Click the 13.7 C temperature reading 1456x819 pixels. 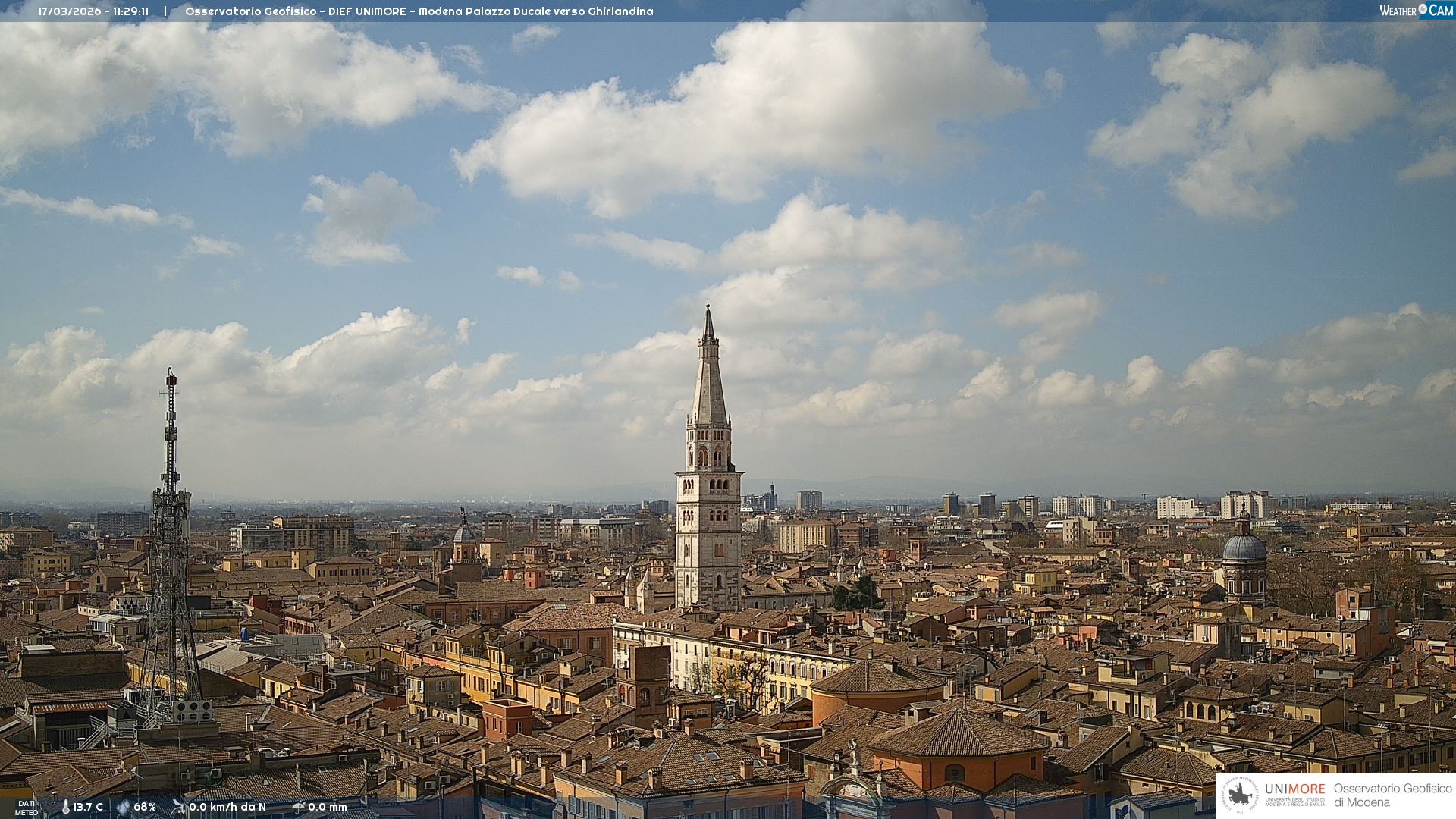88,807
